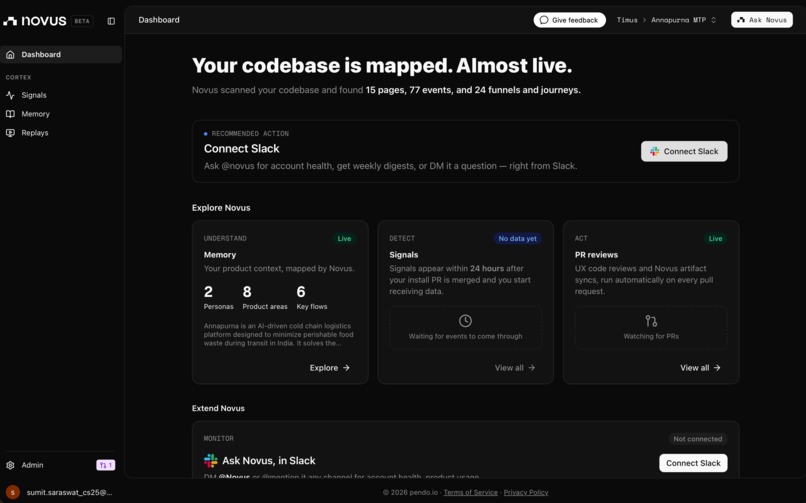Image resolution: width=806 pixels, height=503 pixels.
Task: Click the user avatar for sumit.saraswat
Action: [12, 492]
